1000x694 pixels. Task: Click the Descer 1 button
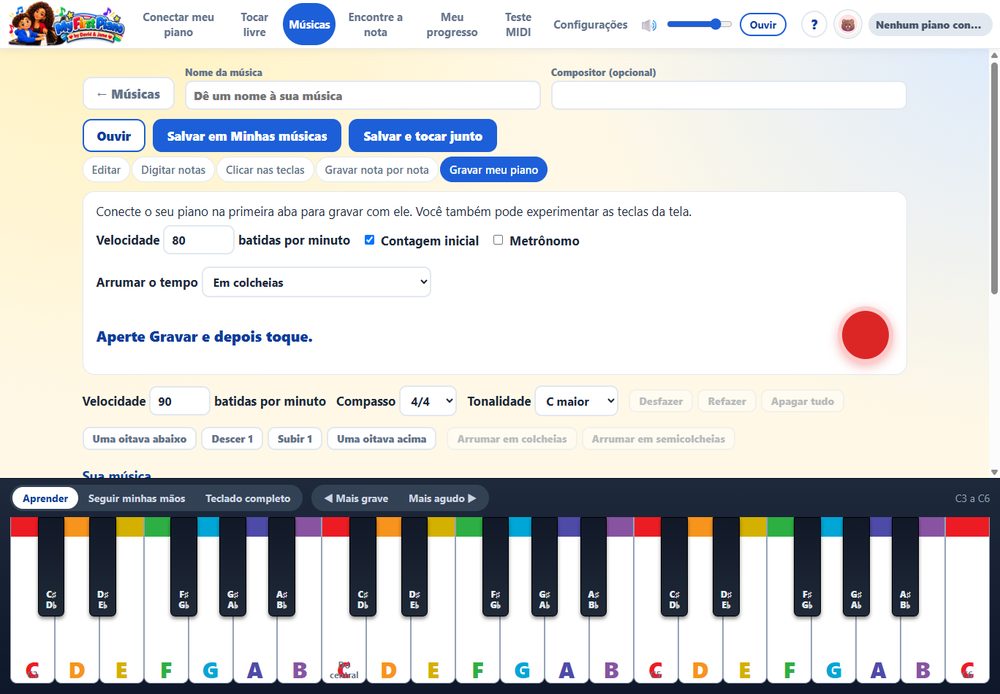[232, 439]
